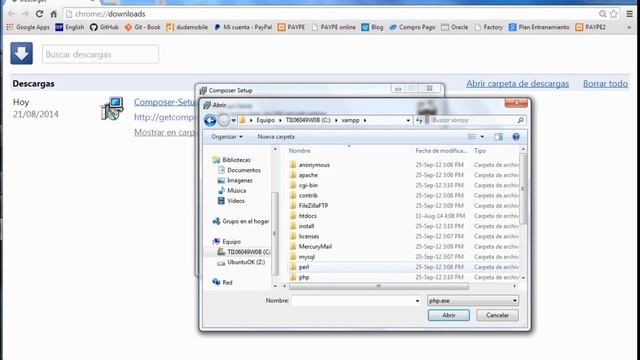Open Organizar dropdown menu
Viewport: 640px width, 360px height.
227,137
